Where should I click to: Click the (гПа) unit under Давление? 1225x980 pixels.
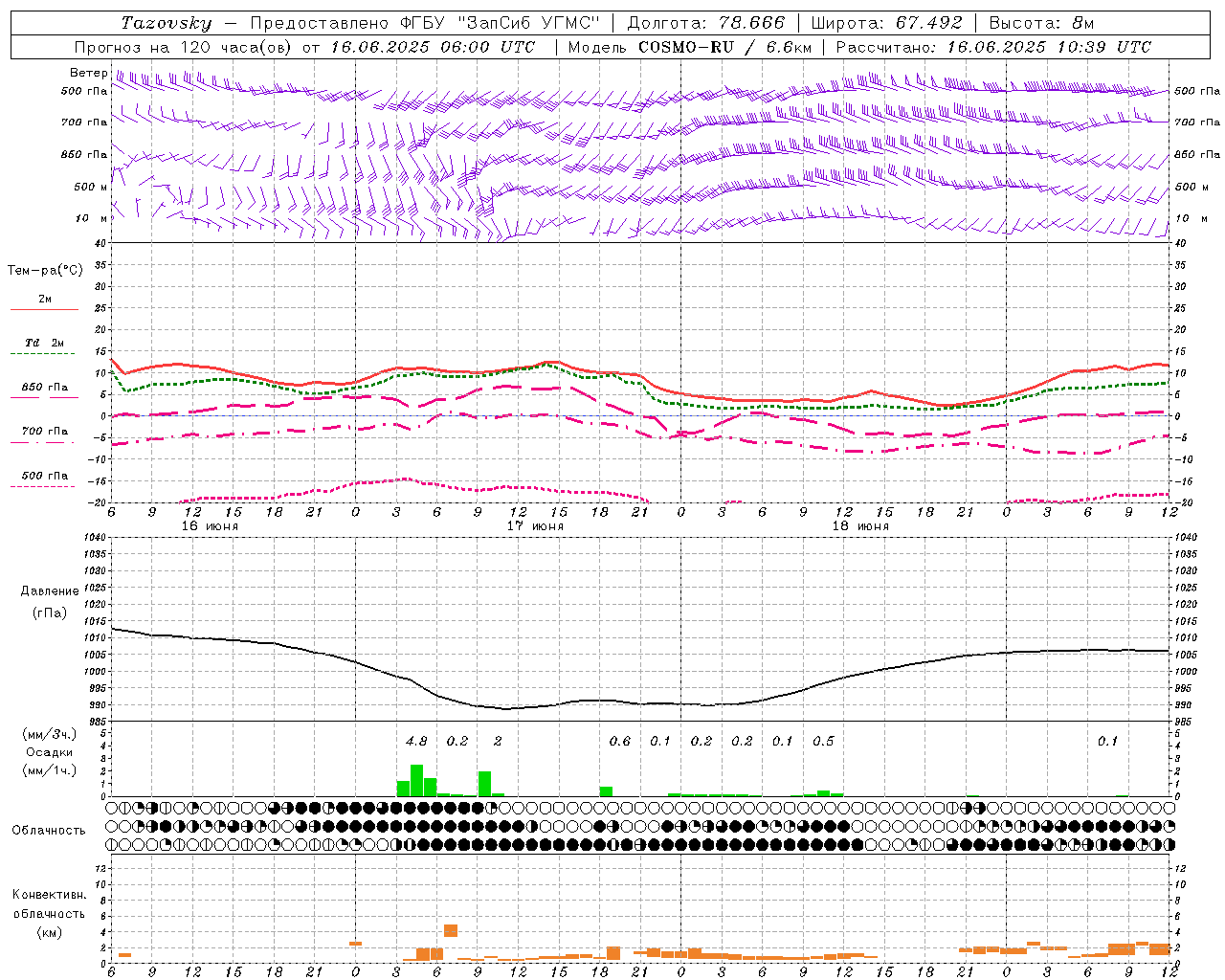click(50, 612)
